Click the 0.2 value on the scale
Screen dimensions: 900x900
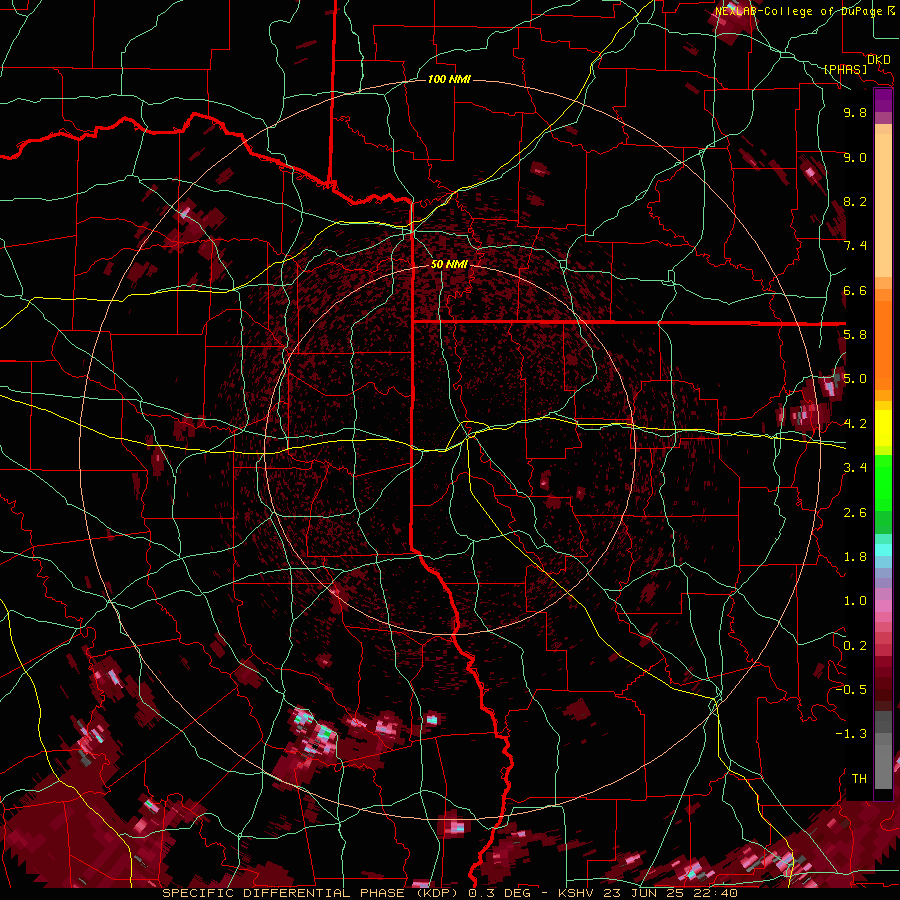tap(855, 646)
